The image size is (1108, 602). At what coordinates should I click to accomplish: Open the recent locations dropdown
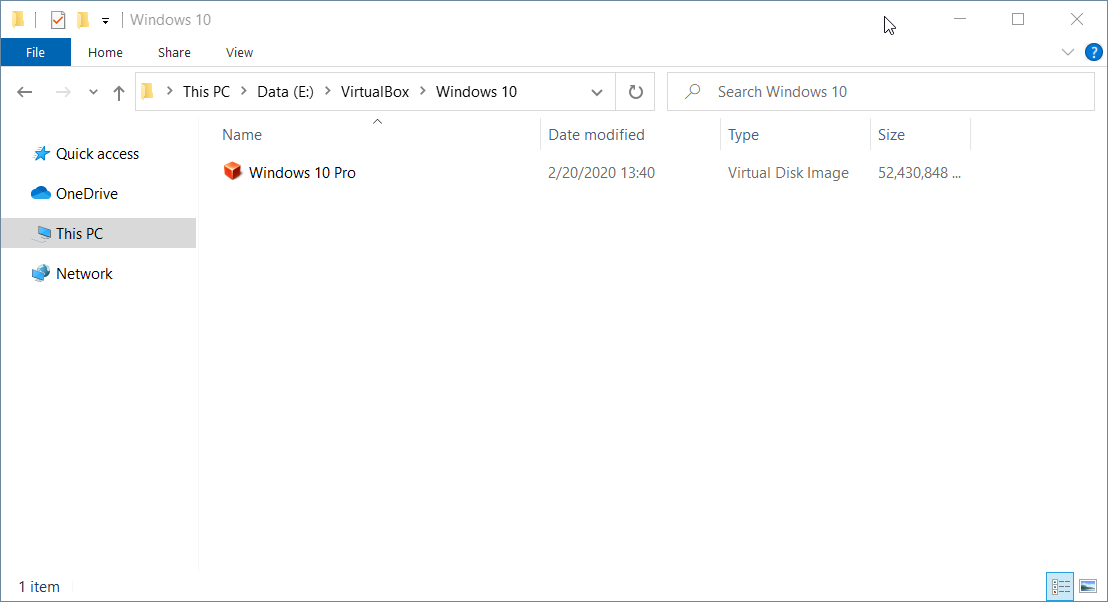[x=93, y=92]
